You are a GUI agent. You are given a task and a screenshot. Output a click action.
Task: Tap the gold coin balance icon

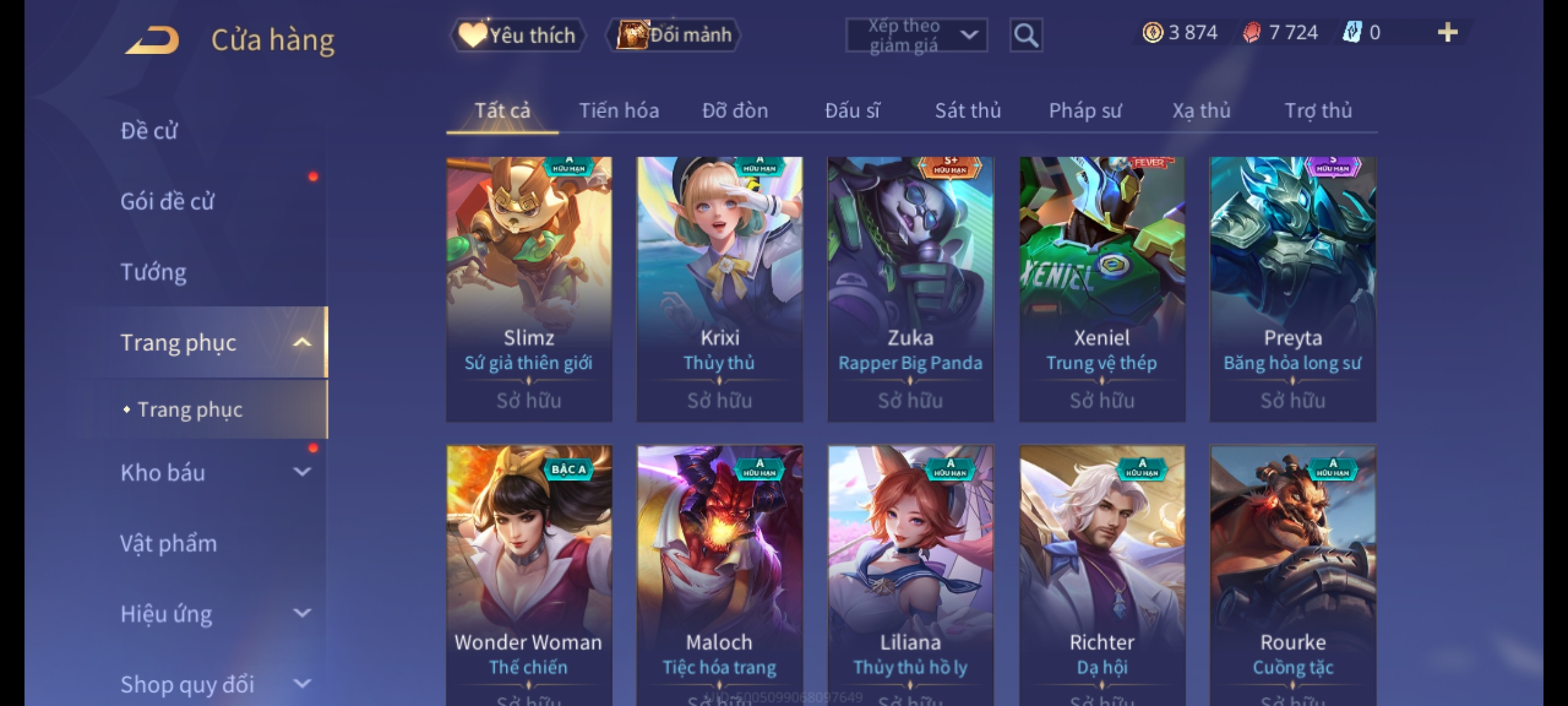[1152, 32]
